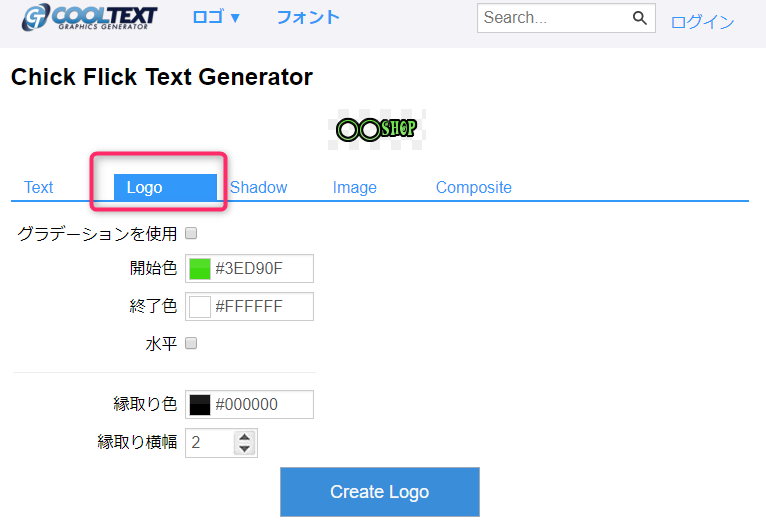Click the ログイン link
Image resolution: width=766 pixels, height=526 pixels.
click(702, 22)
